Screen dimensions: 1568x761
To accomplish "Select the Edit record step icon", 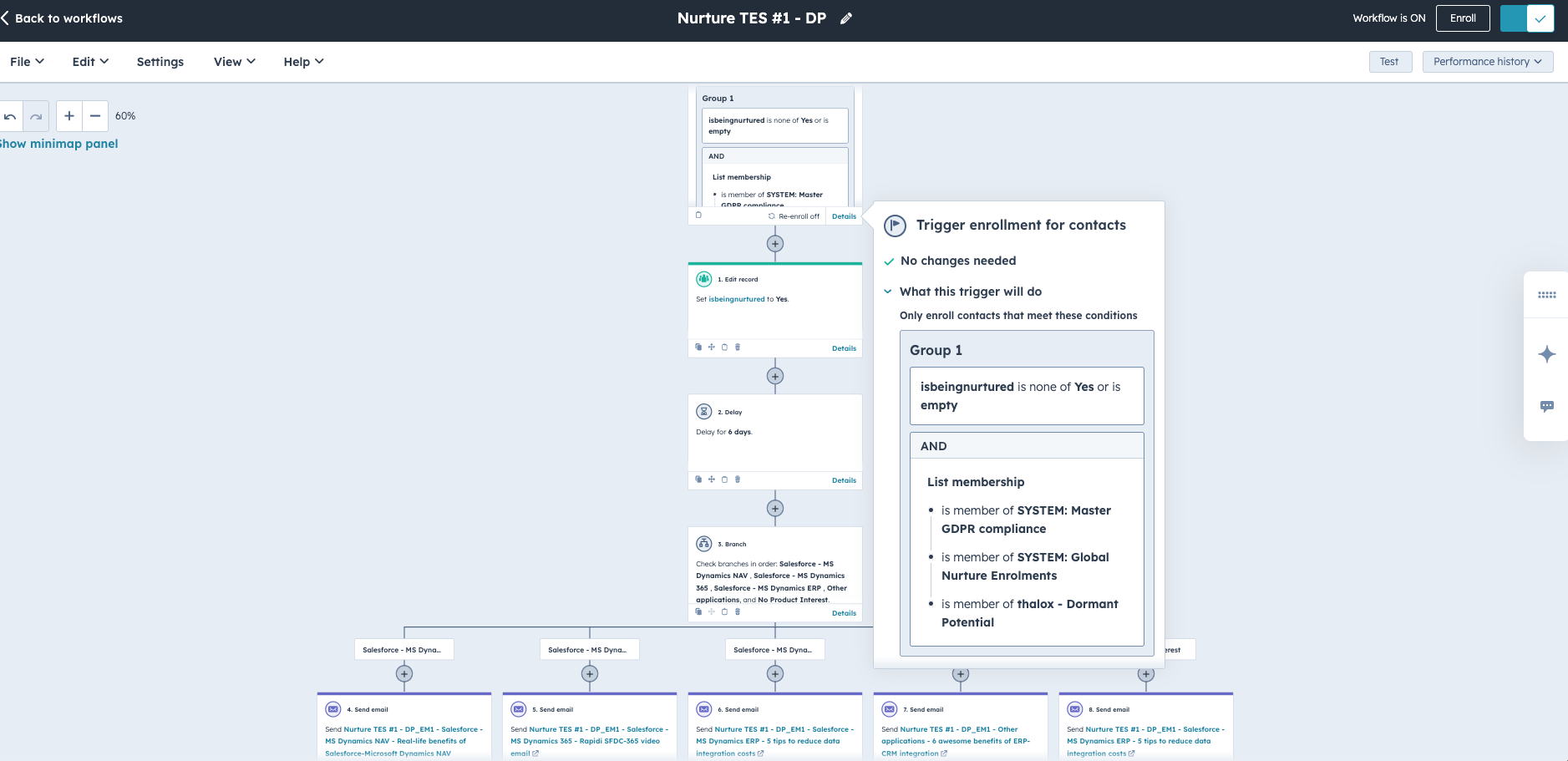I will (x=704, y=279).
